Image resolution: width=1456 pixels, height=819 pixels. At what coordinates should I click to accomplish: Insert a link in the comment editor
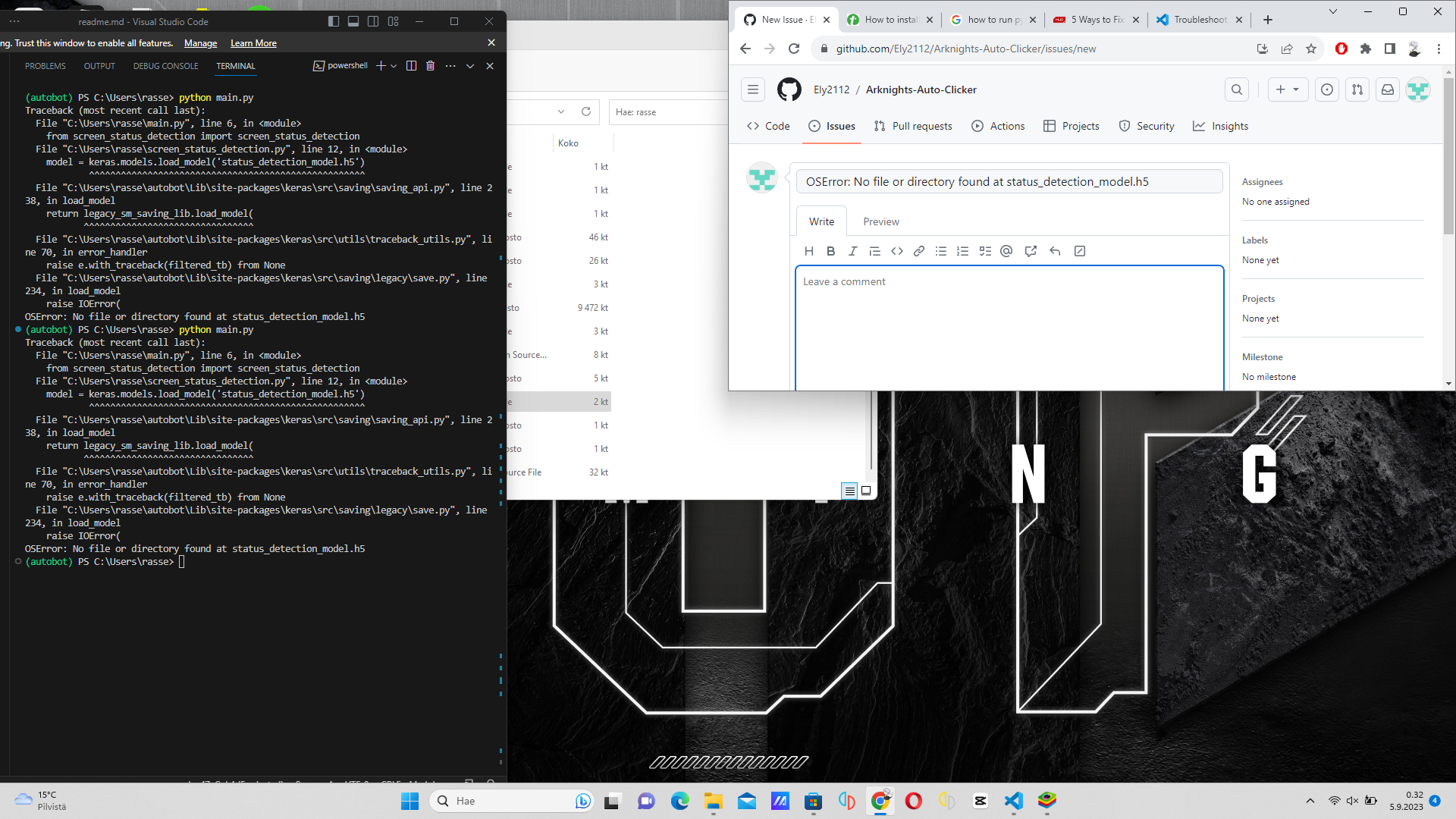point(918,251)
